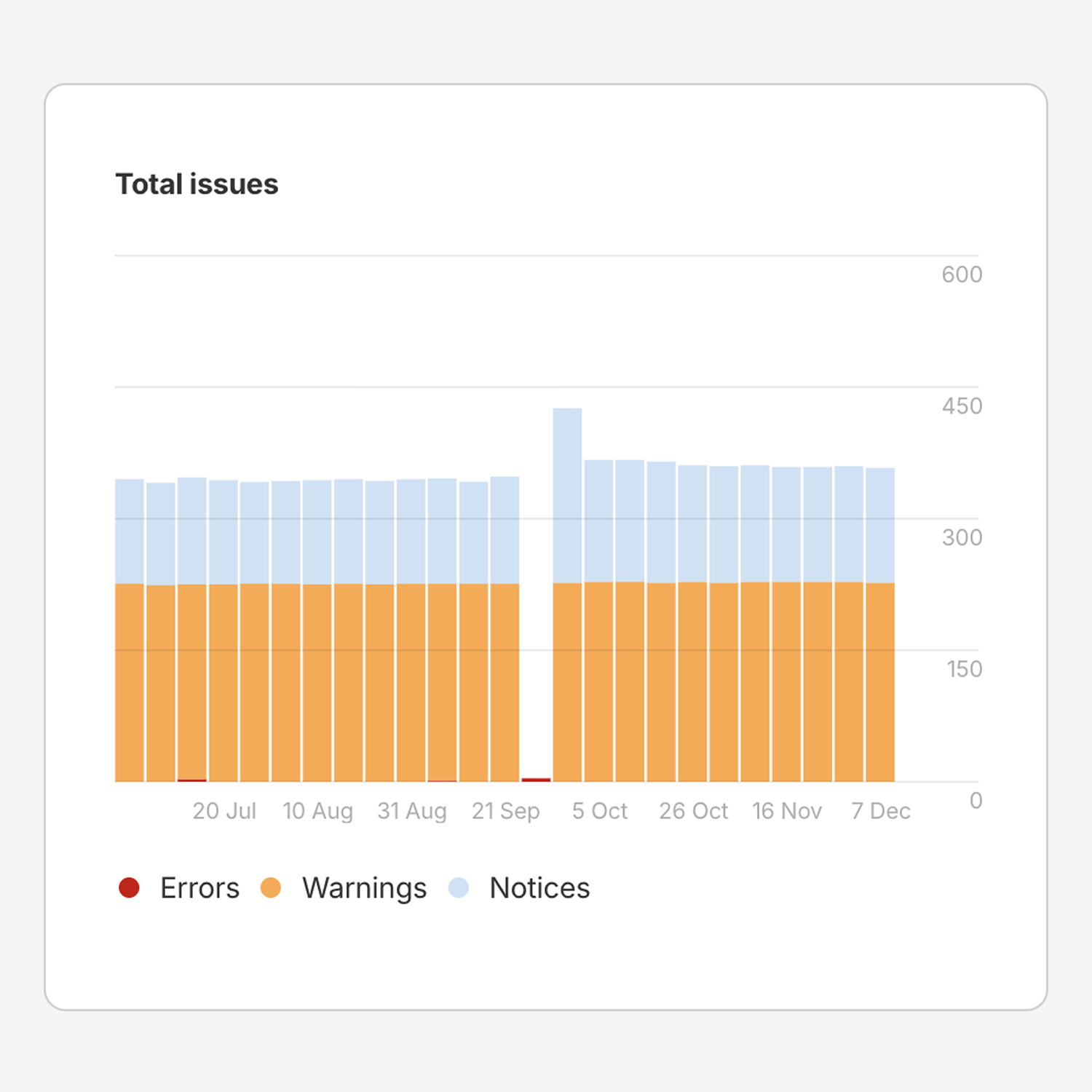The width and height of the screenshot is (1092, 1092).
Task: Select the small red error bar near 21 Sep
Action: click(x=537, y=779)
